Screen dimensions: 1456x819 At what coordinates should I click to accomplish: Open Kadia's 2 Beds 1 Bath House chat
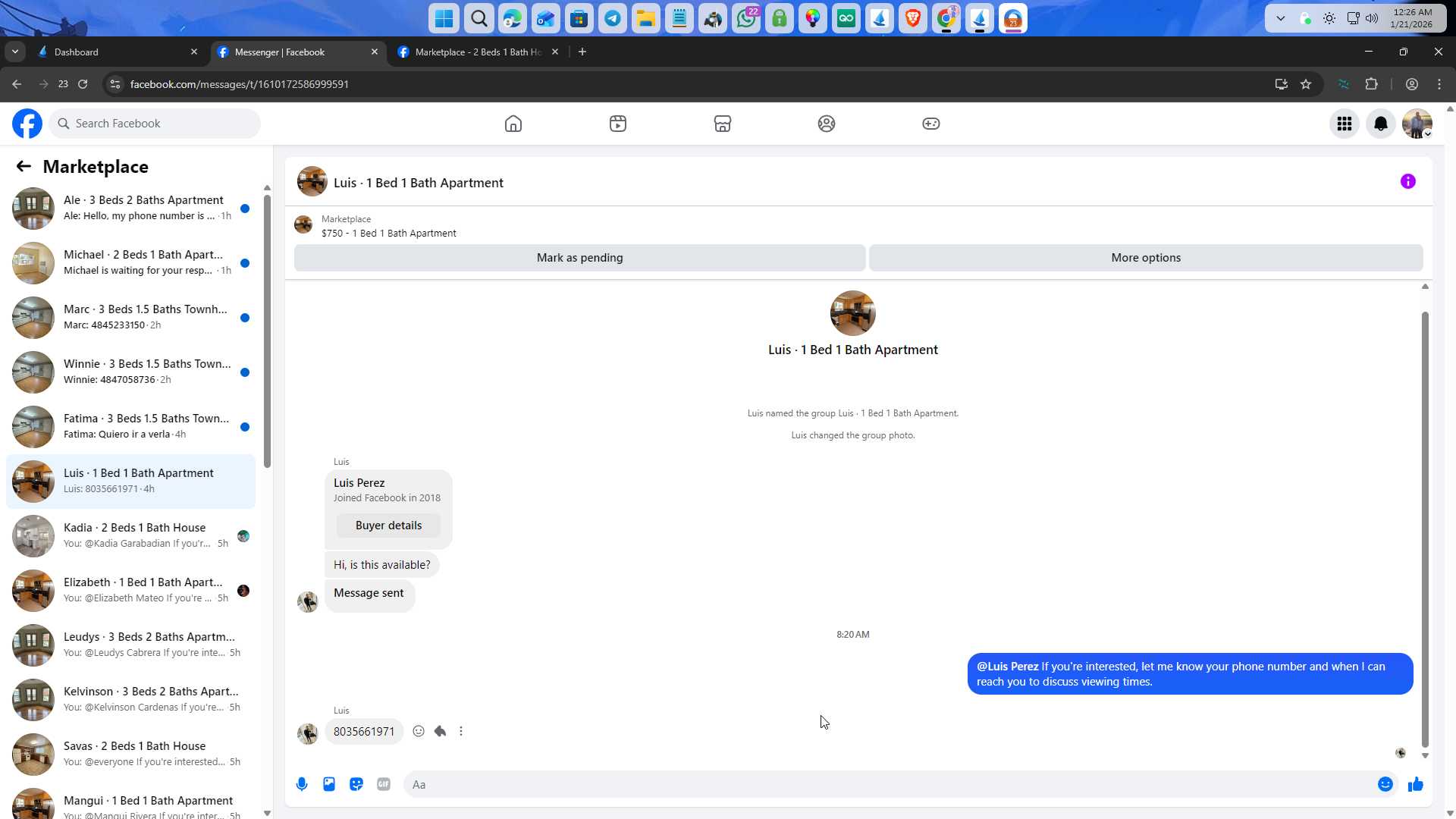(130, 536)
